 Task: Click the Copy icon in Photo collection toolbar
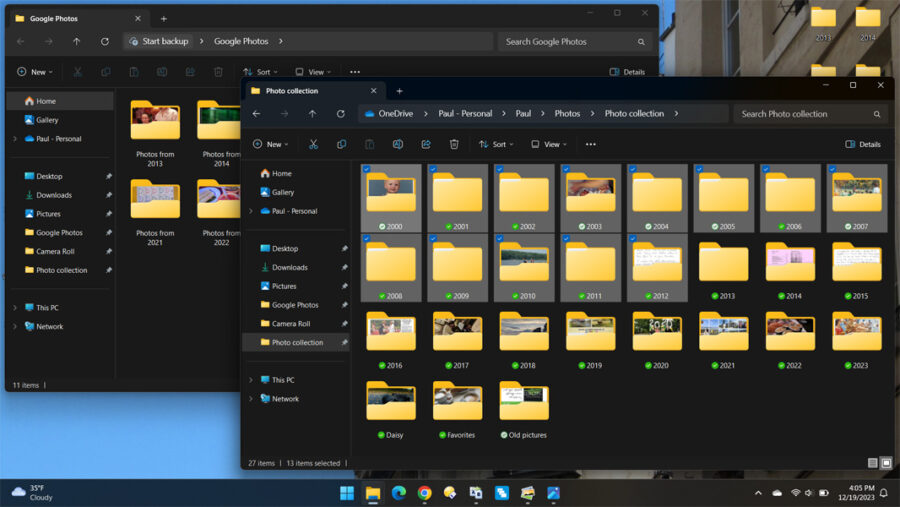pos(341,144)
